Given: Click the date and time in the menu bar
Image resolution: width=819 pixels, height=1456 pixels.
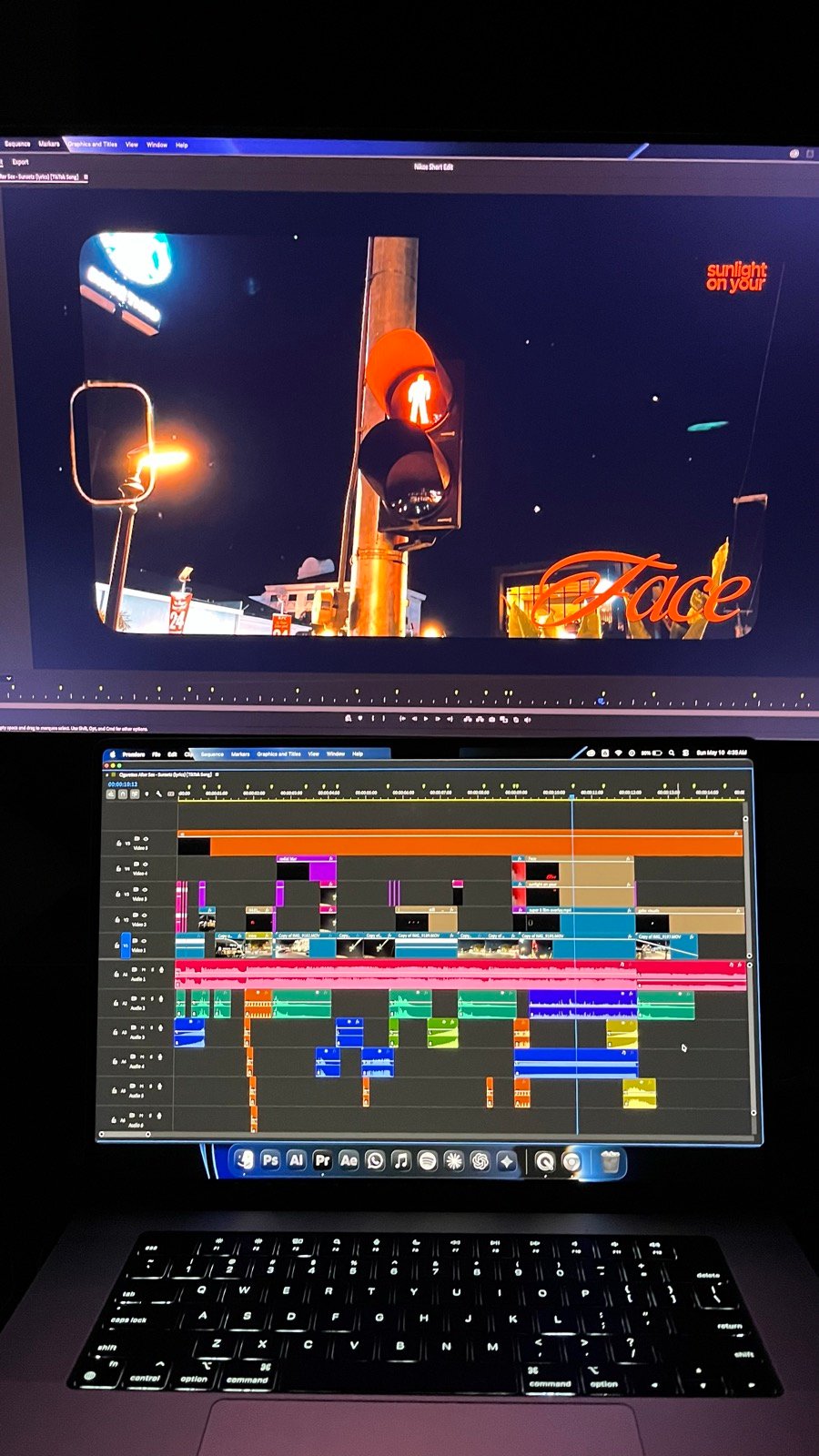Looking at the screenshot, I should click(722, 753).
